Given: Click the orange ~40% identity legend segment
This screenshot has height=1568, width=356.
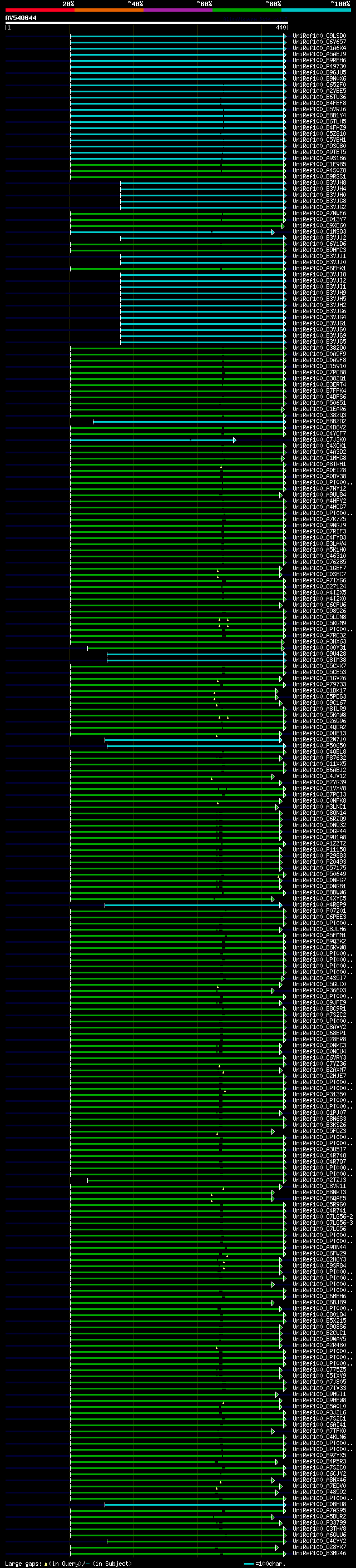Looking at the screenshot, I should click(109, 10).
